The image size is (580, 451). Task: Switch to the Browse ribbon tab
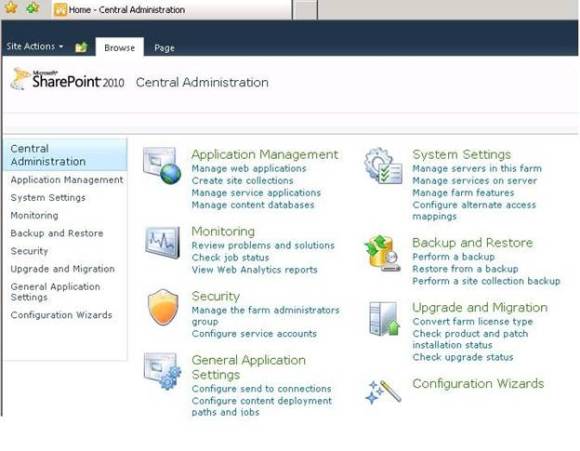point(119,47)
